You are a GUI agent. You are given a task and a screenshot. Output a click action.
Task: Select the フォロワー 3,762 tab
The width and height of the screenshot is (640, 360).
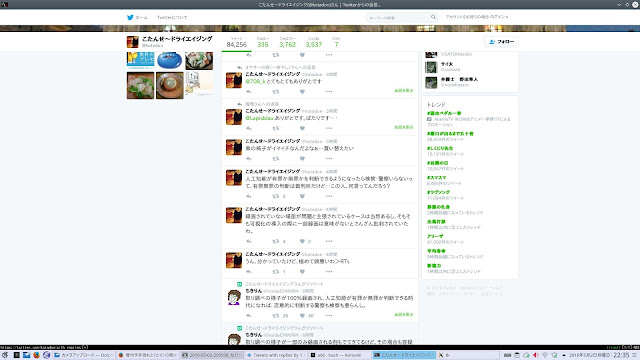tap(287, 42)
